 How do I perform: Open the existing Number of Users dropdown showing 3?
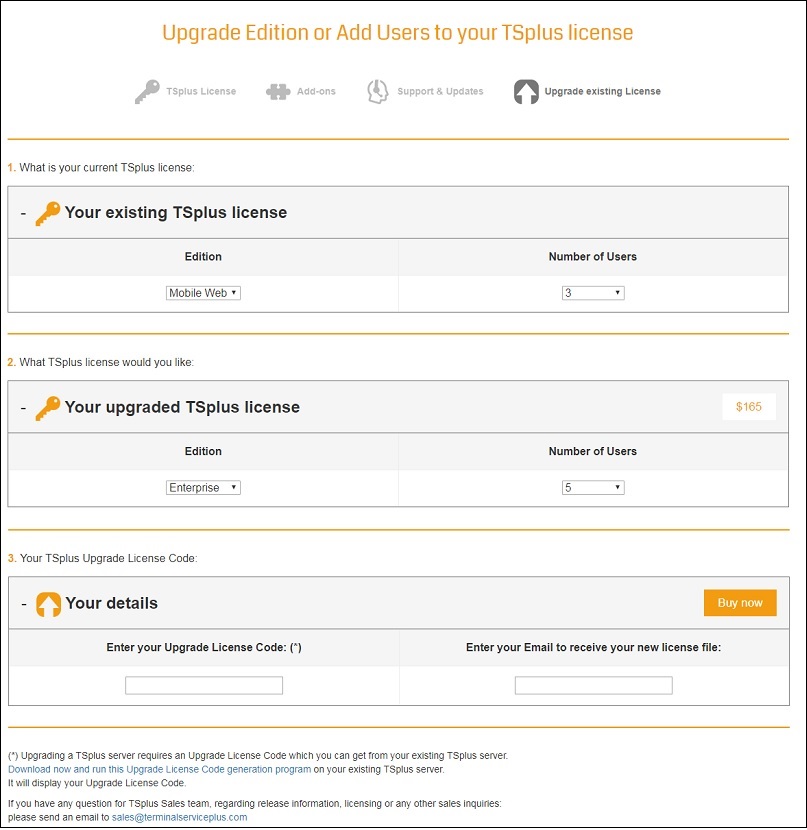pos(592,293)
